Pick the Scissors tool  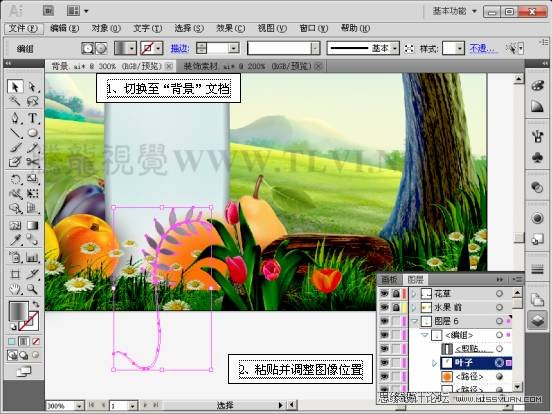click(32, 162)
